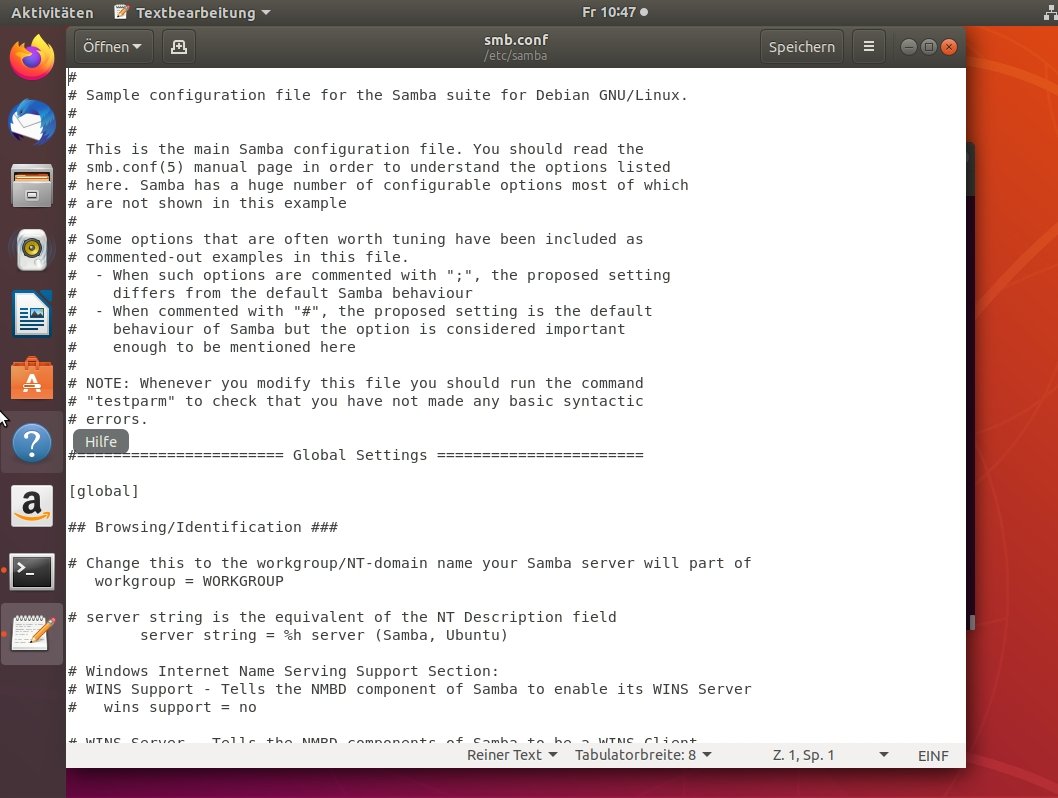The image size is (1058, 798).
Task: Select the Text Editor icon in the dock
Action: point(32,634)
